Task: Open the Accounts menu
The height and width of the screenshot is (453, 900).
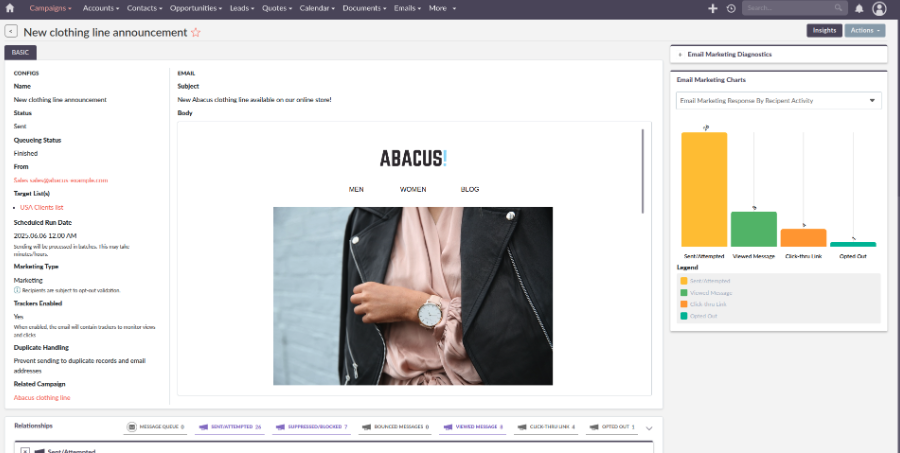Action: coord(101,8)
